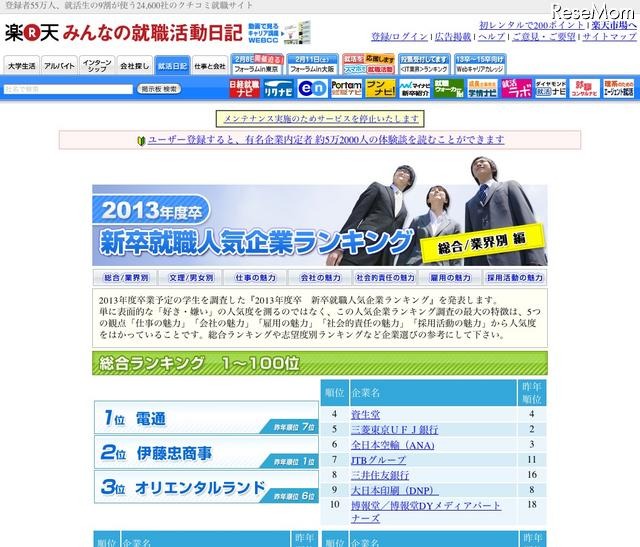Select the 仕事と会社 tab
Screen dimensions: 640x547
(210, 66)
